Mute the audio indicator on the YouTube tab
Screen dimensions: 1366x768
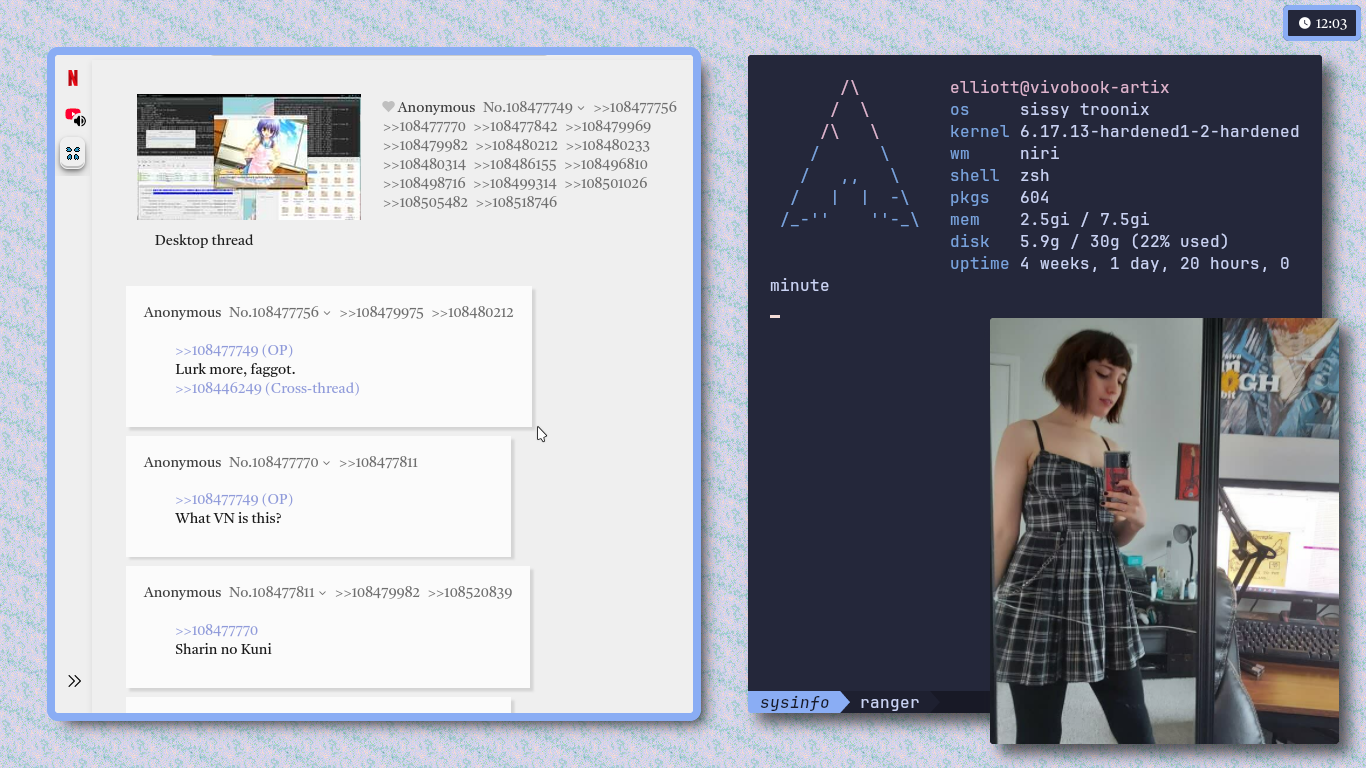[80, 121]
